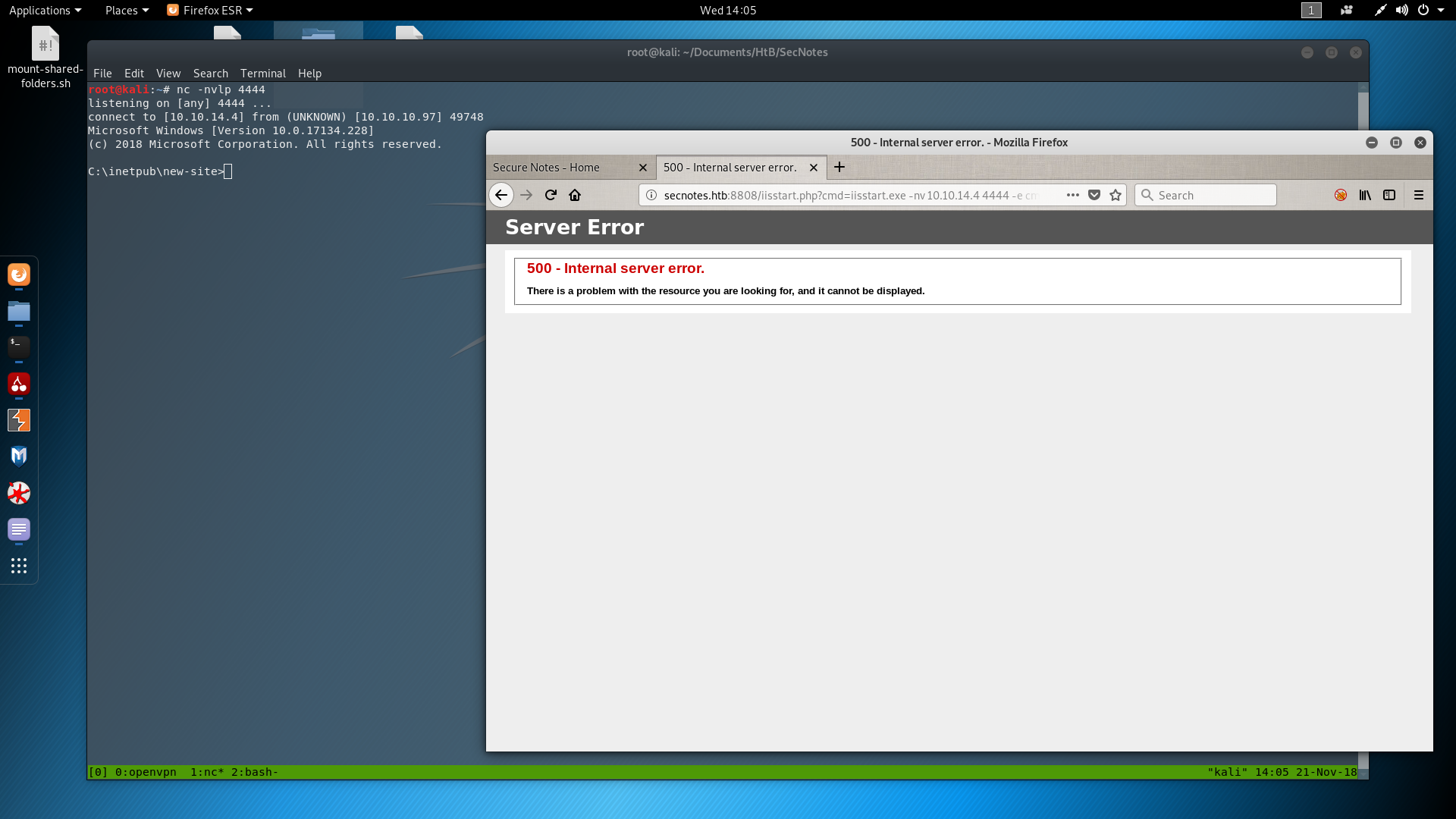Open terminal Terminal menu

click(263, 74)
